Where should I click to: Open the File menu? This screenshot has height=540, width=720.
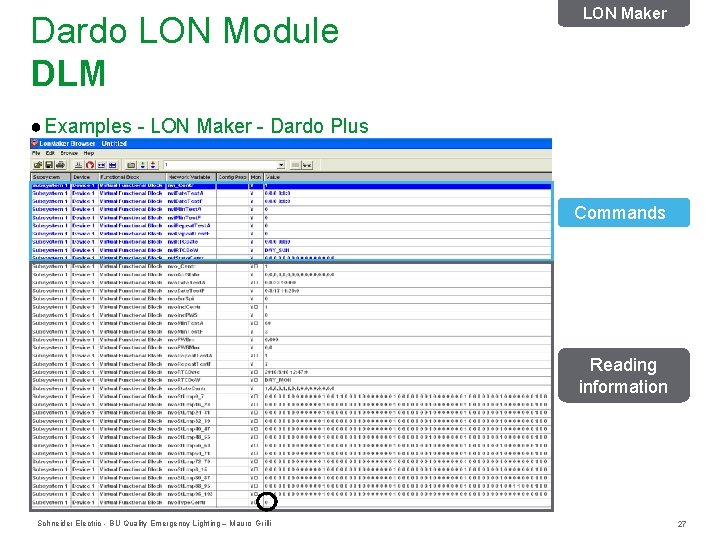pyautogui.click(x=36, y=153)
